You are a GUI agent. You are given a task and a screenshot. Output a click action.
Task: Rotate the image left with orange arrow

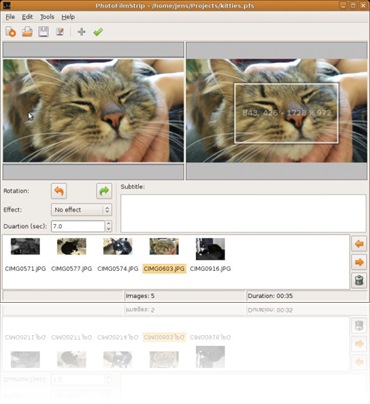(x=59, y=191)
